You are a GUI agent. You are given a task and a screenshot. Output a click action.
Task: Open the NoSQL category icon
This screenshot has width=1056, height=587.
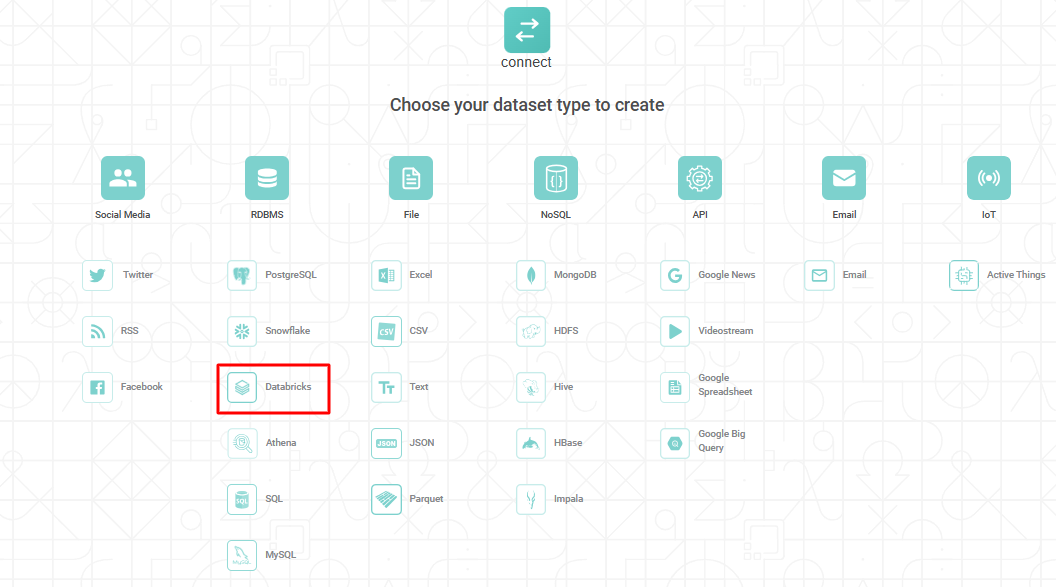click(x=555, y=178)
